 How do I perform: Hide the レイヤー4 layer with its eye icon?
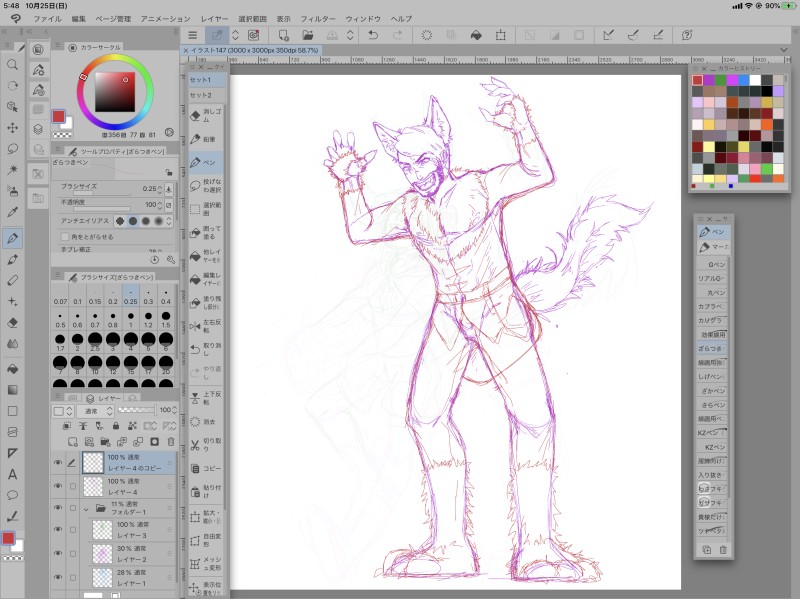(x=57, y=486)
